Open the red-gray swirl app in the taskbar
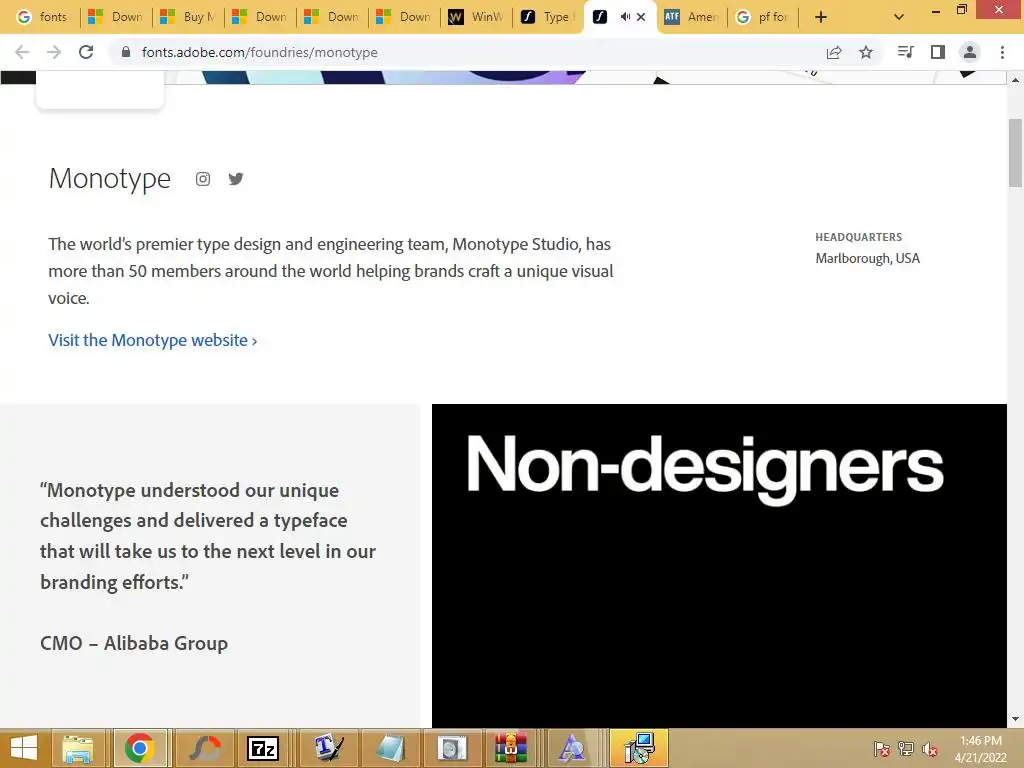Image resolution: width=1024 pixels, height=768 pixels. 204,748
